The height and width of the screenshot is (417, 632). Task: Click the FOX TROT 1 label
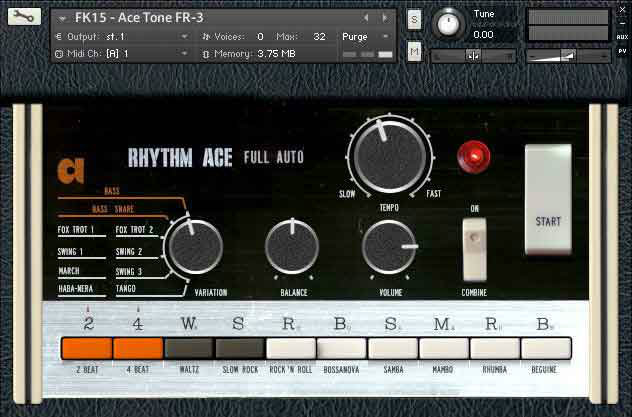[76, 230]
